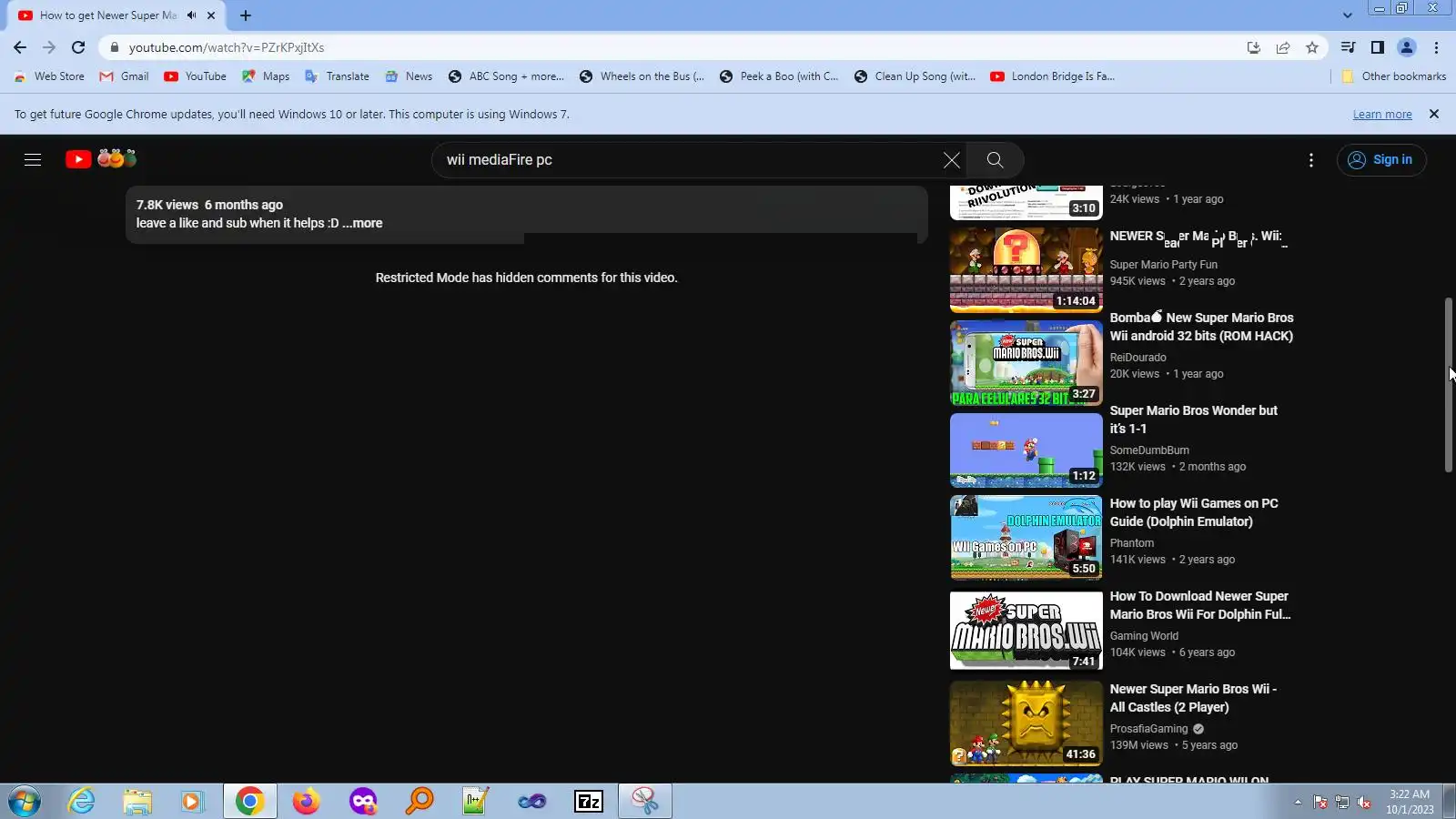Launch Internet Explorer from taskbar

82,801
